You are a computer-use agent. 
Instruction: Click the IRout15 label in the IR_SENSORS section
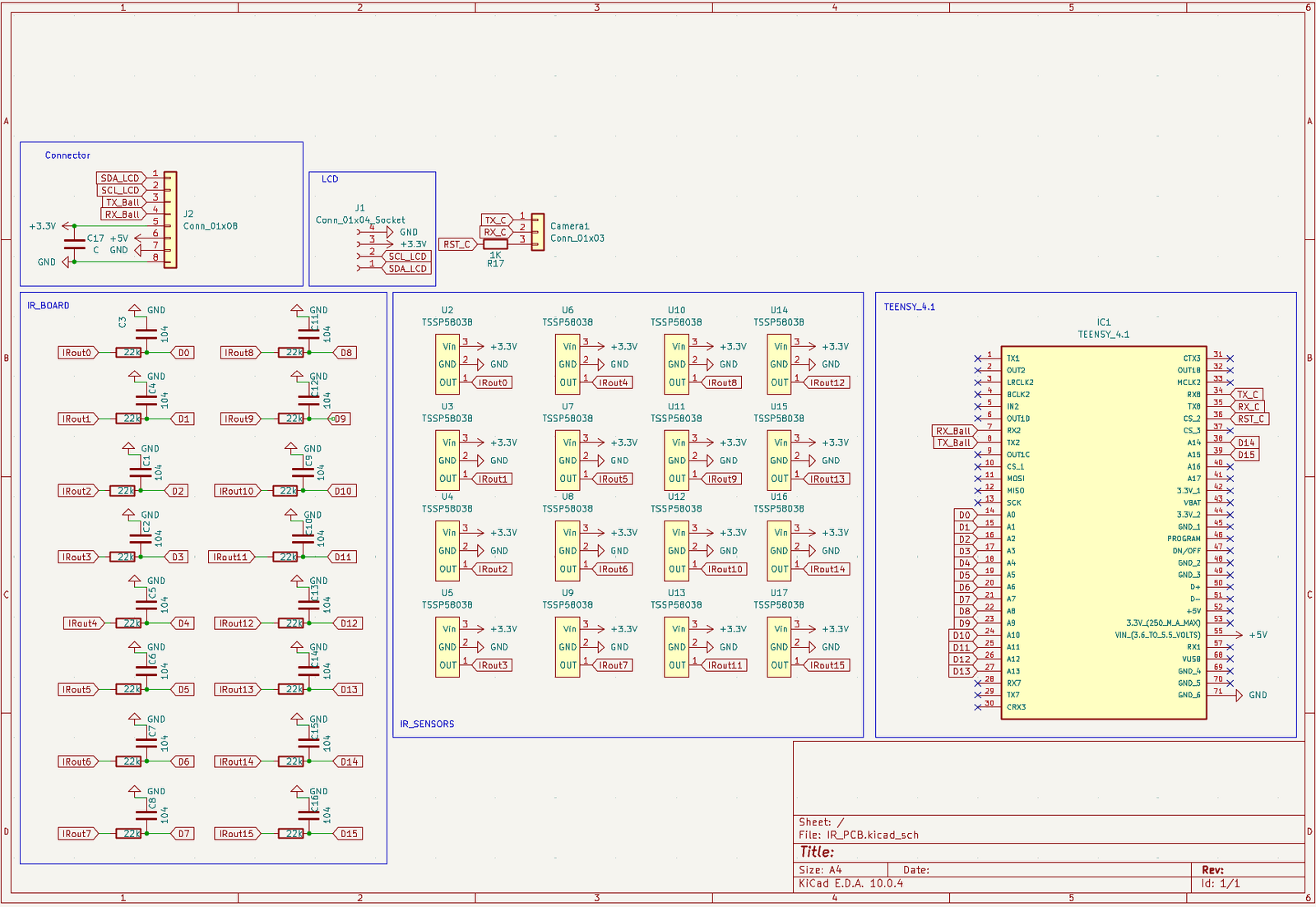click(x=827, y=665)
